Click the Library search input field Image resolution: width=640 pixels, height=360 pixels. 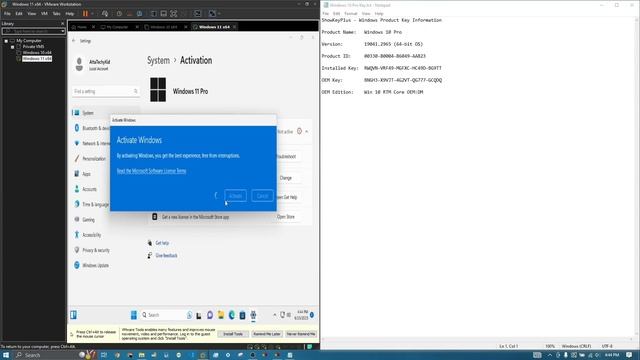[x=31, y=31]
